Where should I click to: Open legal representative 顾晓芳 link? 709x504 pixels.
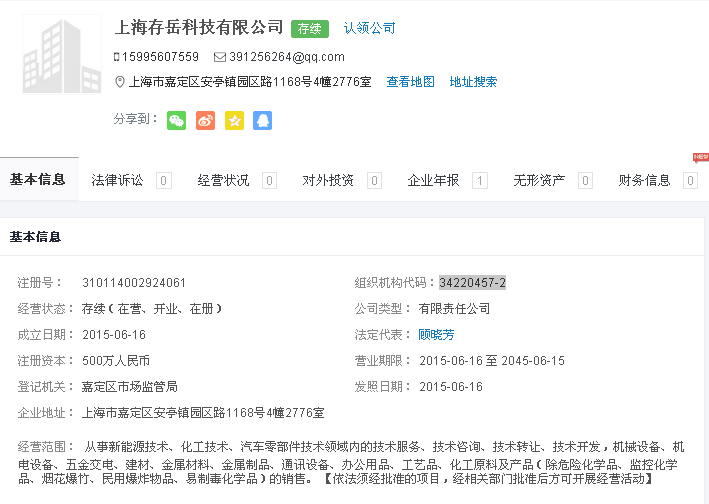pos(436,335)
